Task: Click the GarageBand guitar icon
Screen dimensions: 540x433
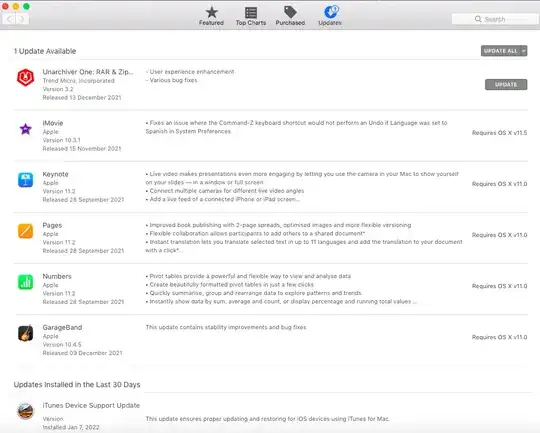Action: pos(25,333)
